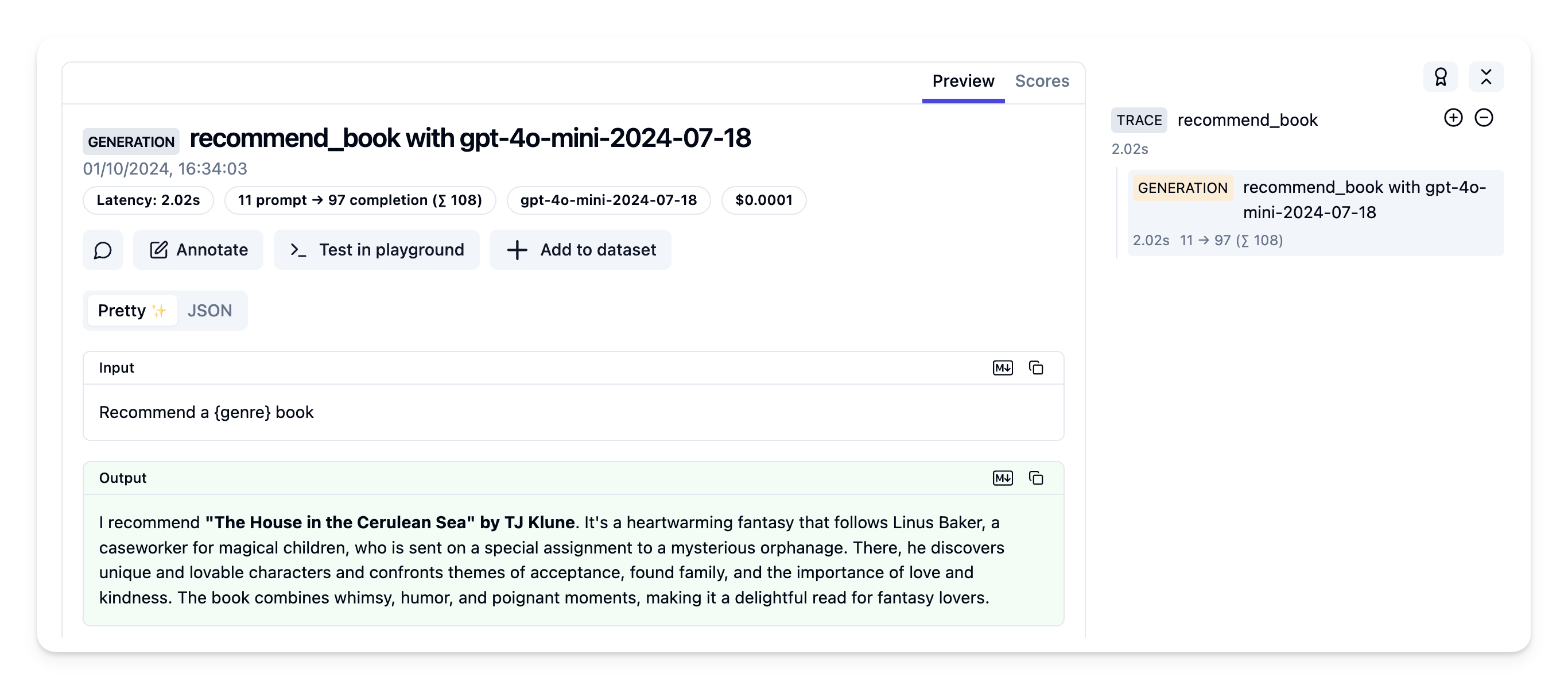Viewport: 1568px width, 689px height.
Task: Open the comments speech bubble icon
Action: [x=103, y=250]
